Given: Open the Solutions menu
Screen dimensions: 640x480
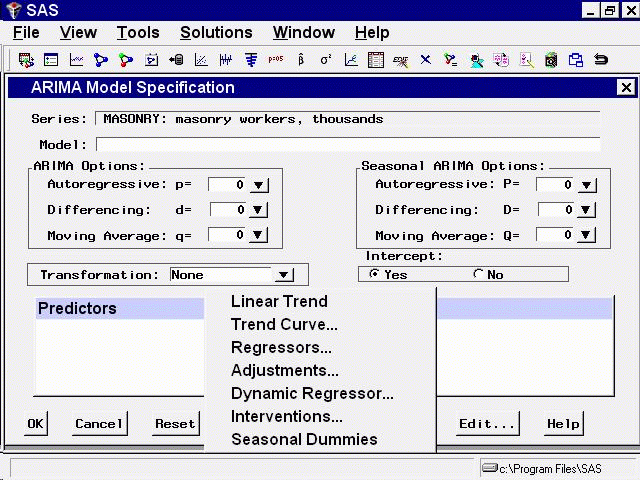Looking at the screenshot, I should [216, 33].
